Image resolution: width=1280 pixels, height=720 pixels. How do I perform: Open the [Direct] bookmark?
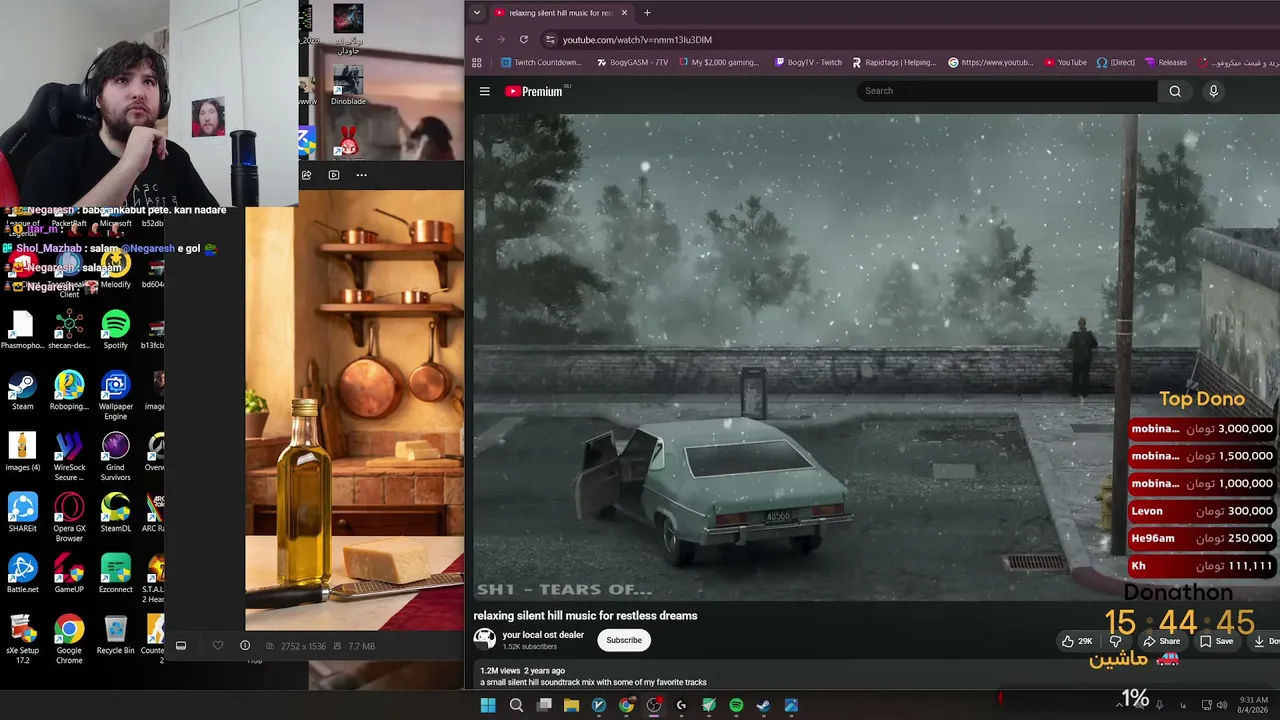(1116, 62)
